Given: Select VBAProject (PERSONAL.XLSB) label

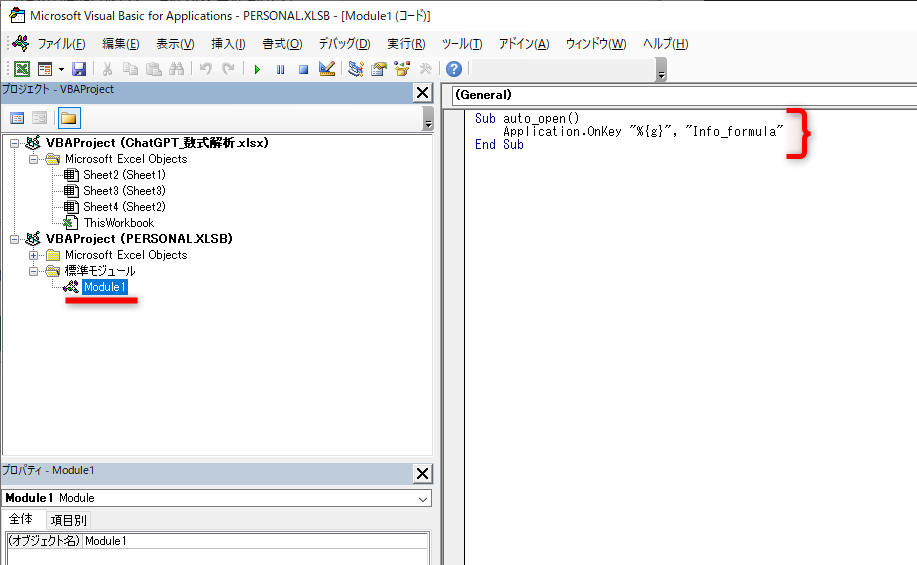Looking at the screenshot, I should tap(139, 239).
